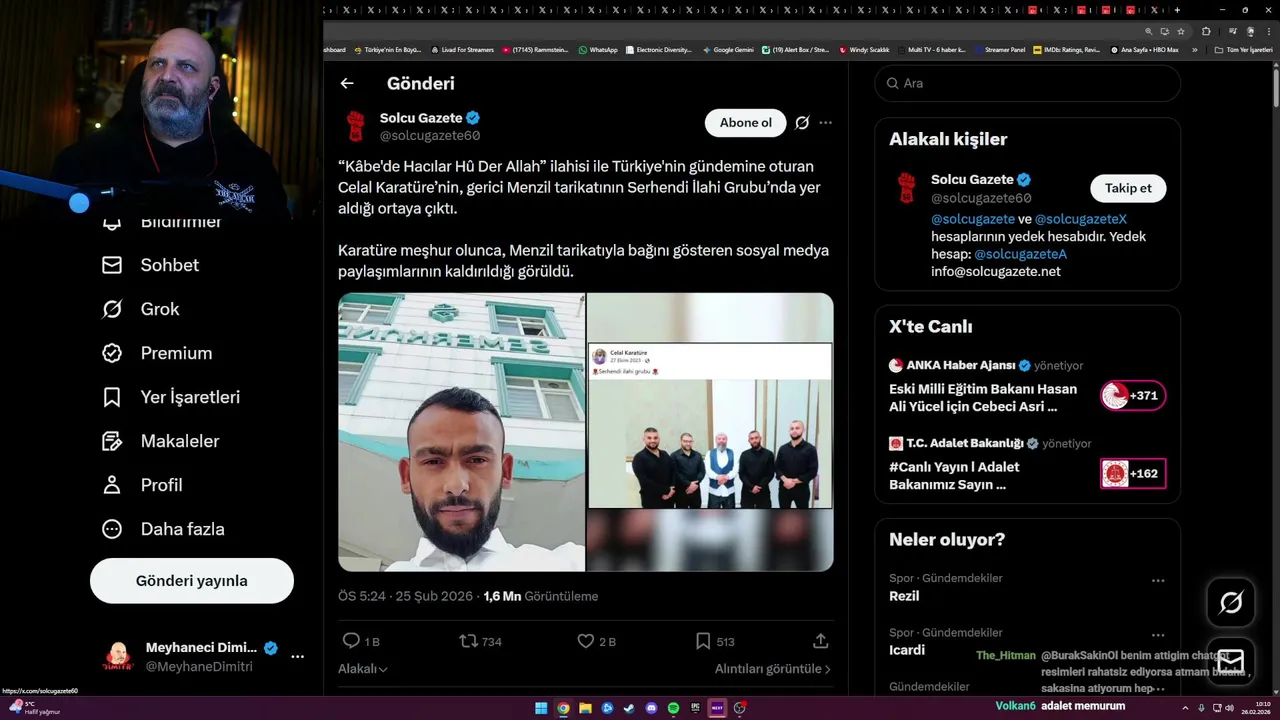Open Google Gemini bookmark
Image resolution: width=1280 pixels, height=720 pixels.
pyautogui.click(x=728, y=49)
